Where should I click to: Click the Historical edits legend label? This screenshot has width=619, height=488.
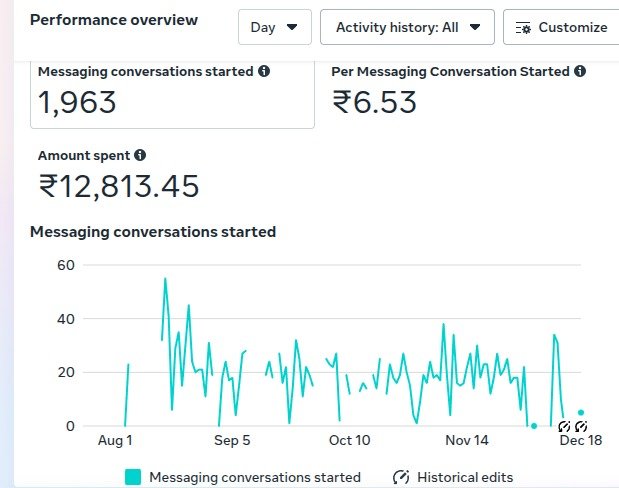point(465,477)
